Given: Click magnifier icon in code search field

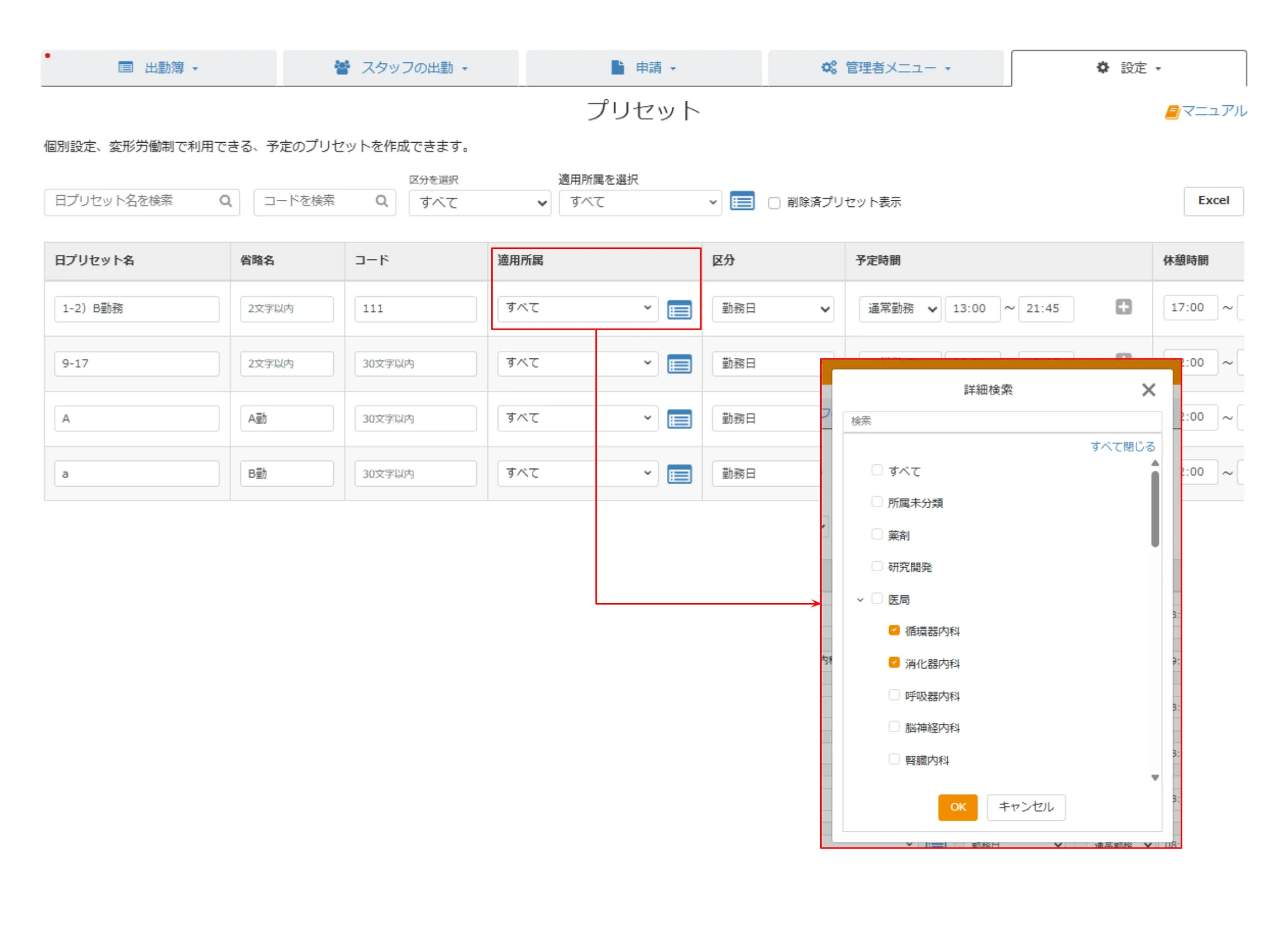Looking at the screenshot, I should 382,201.
